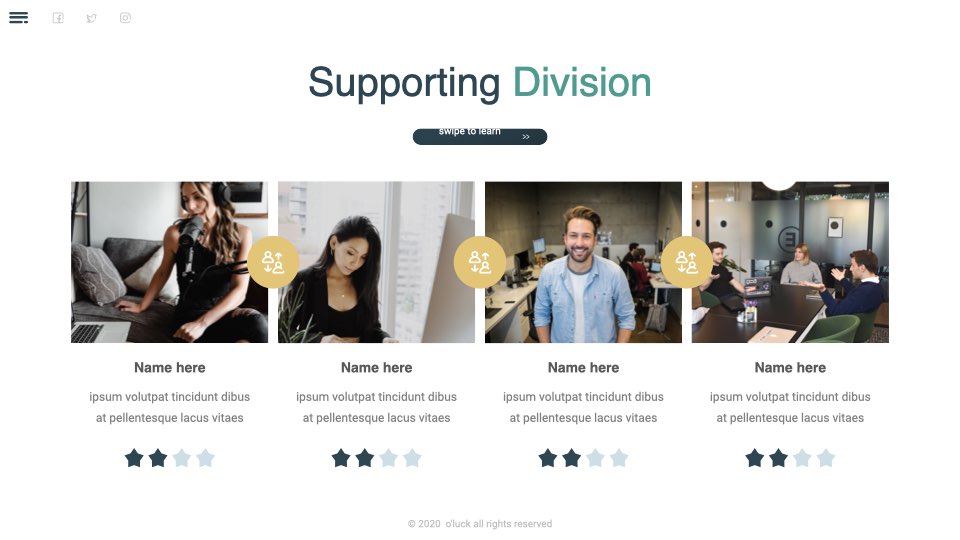Select third light star under third card
This screenshot has width=960, height=540.
coord(595,458)
